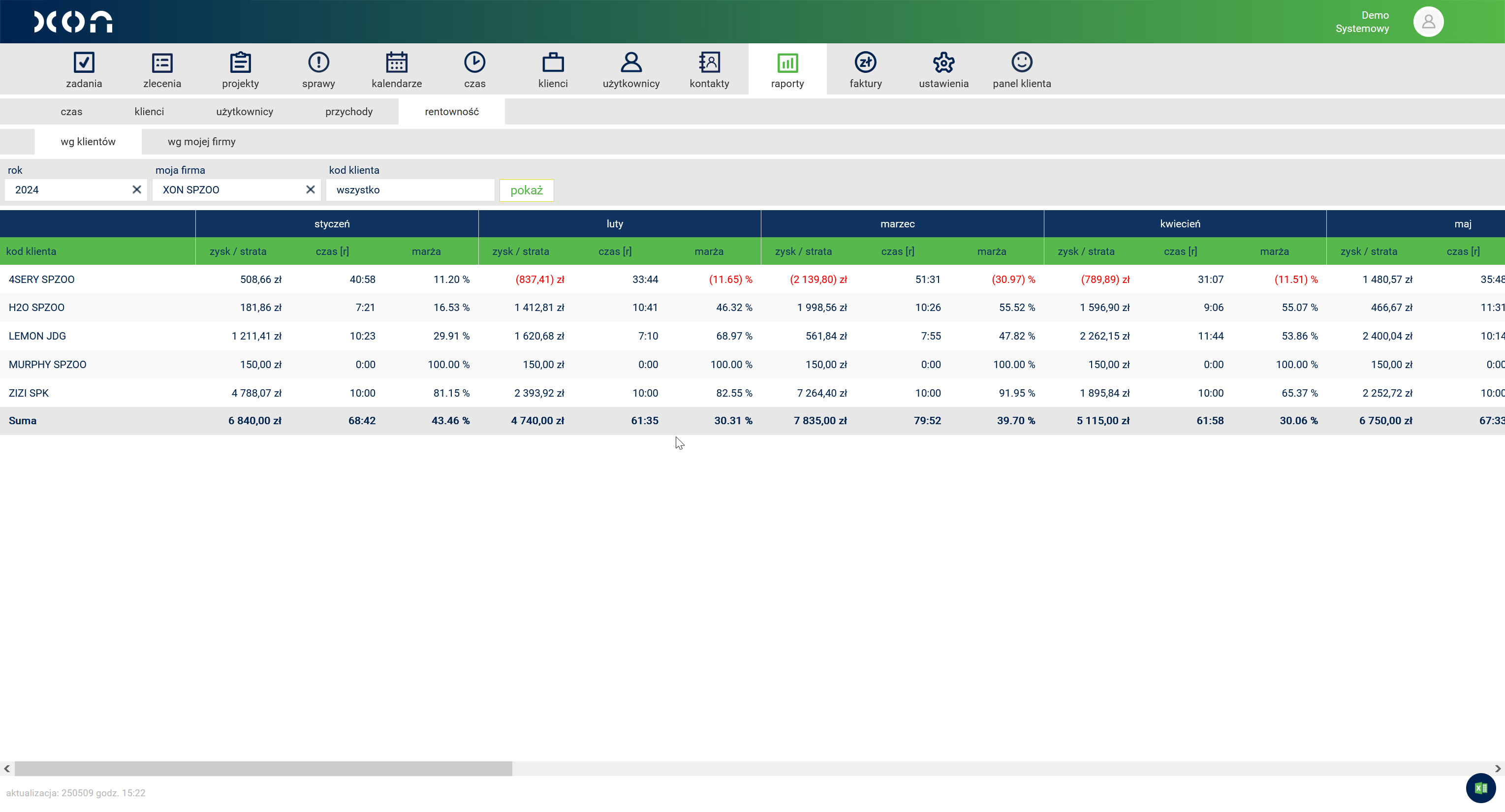Switch to the użytkownicy report tab
This screenshot has width=1505, height=812.
click(244, 112)
